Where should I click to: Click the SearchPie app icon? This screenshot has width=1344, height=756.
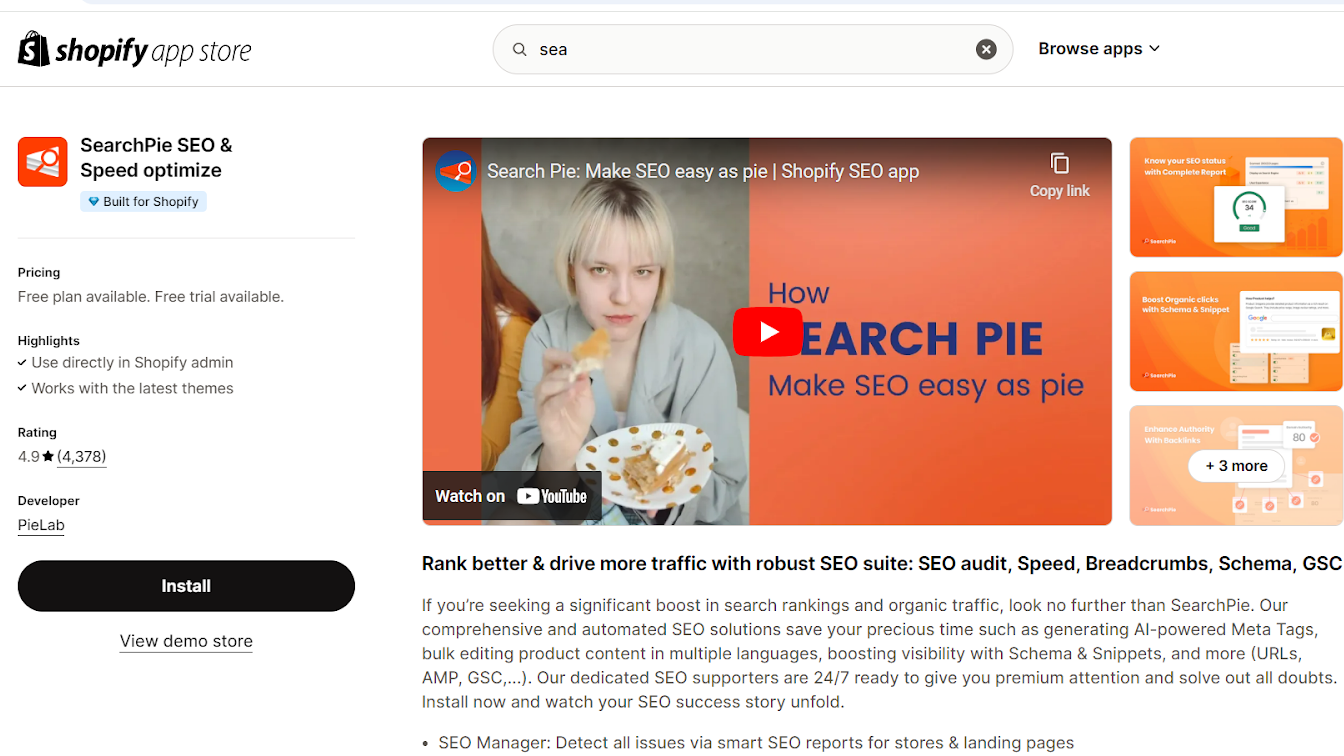point(43,162)
